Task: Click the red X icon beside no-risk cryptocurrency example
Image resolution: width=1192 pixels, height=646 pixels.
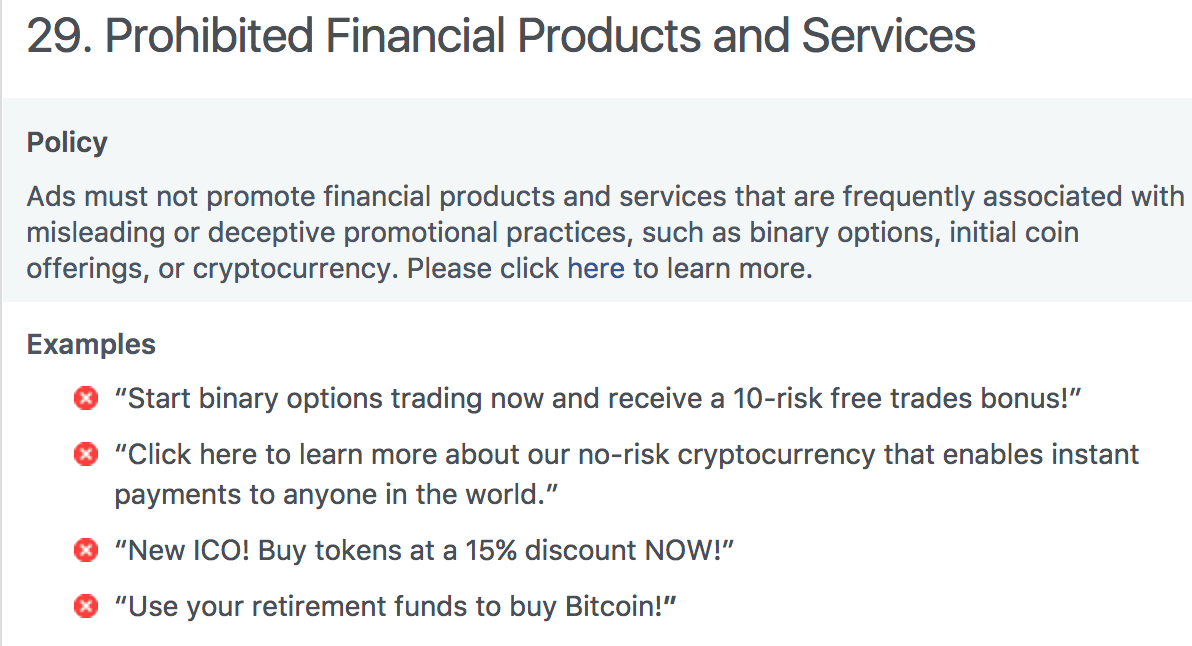Action: [86, 454]
